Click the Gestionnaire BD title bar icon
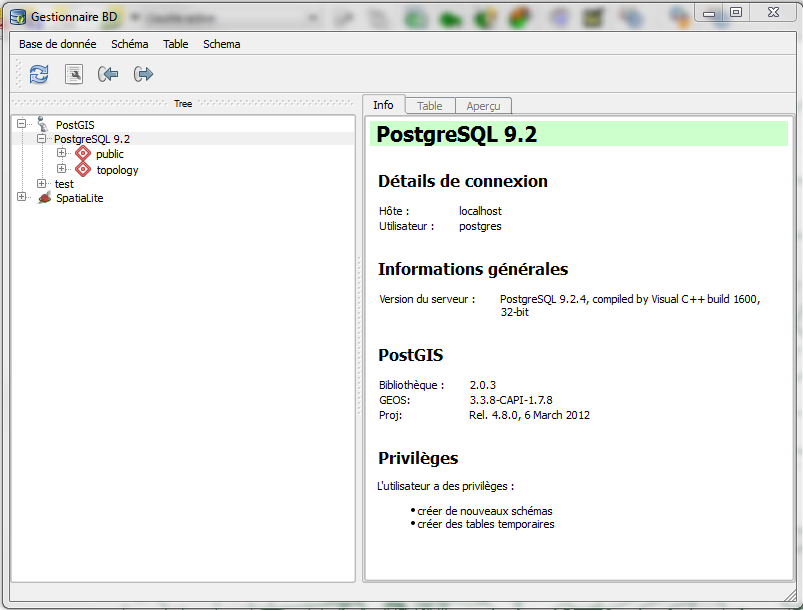The image size is (803, 610). click(x=18, y=17)
